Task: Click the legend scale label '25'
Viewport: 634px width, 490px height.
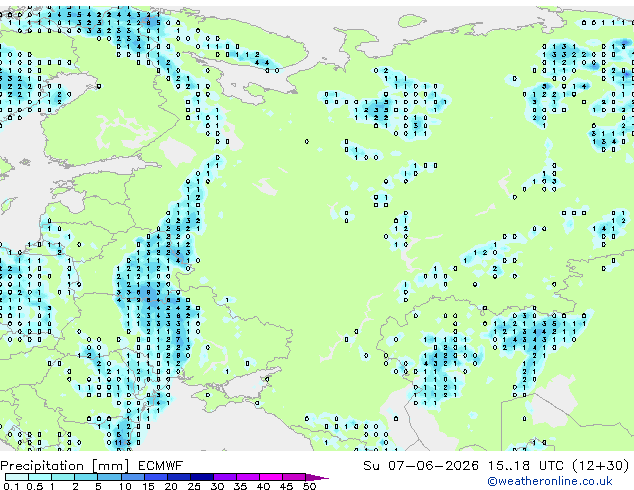Action: pyautogui.click(x=194, y=486)
